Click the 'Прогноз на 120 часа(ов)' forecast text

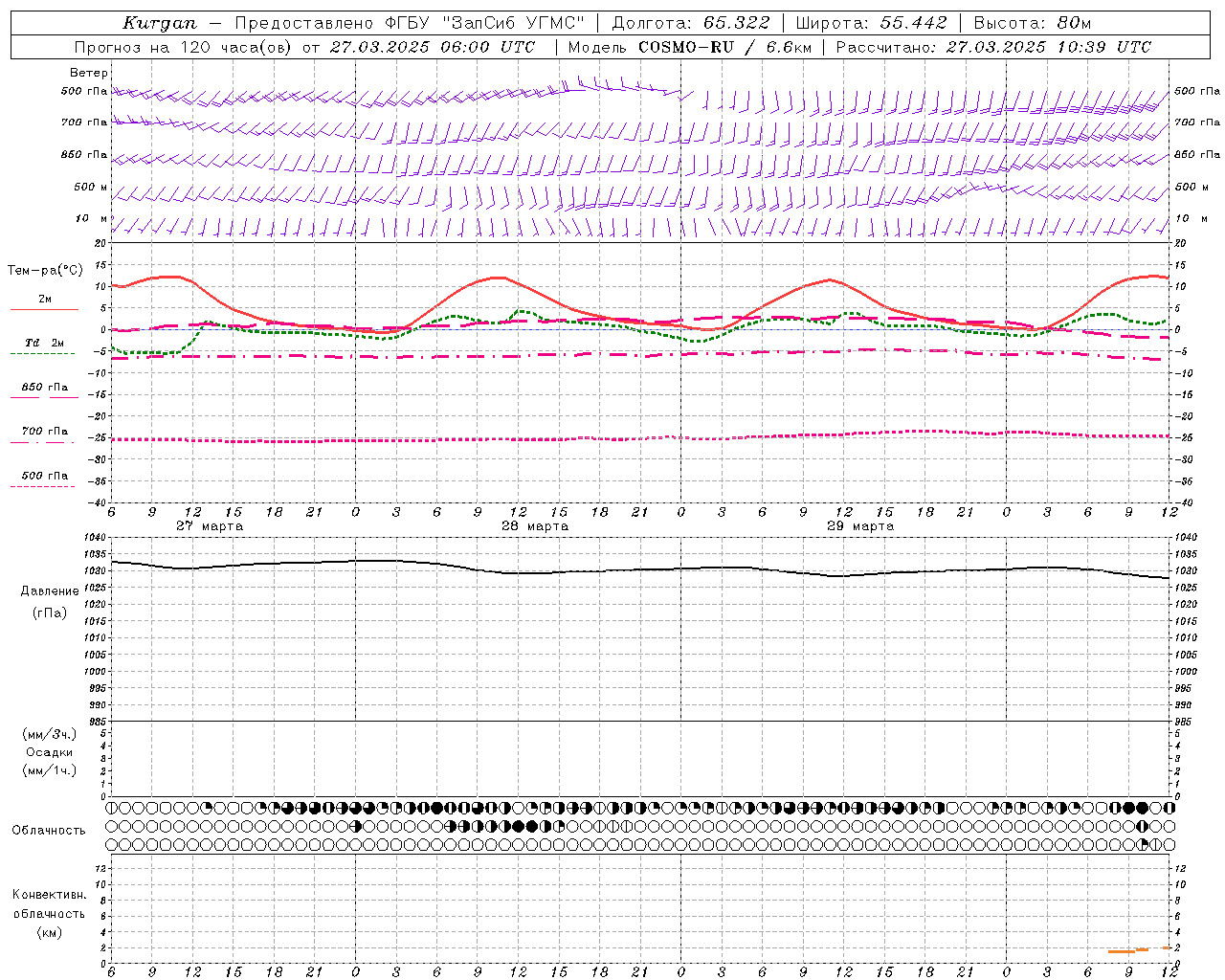tap(185, 47)
